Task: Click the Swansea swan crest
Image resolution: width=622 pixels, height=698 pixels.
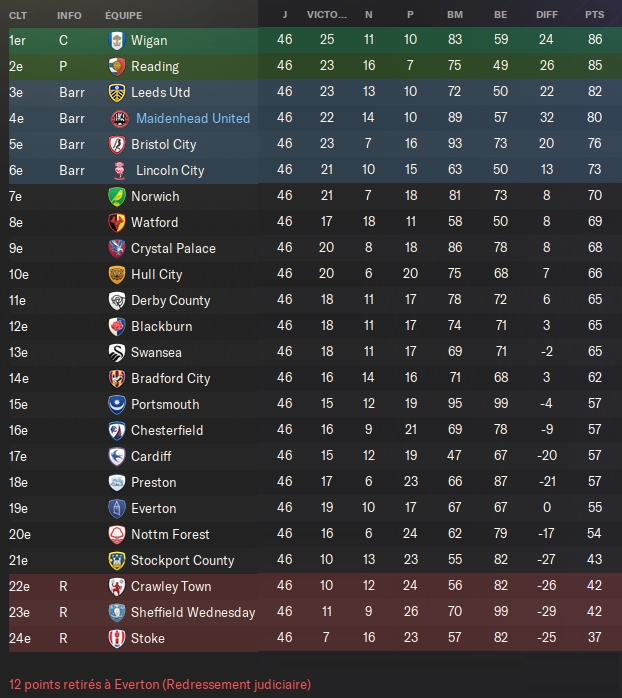Action: pos(117,353)
